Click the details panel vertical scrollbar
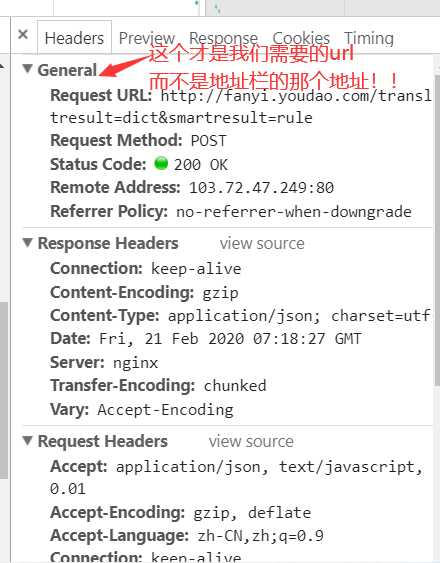The image size is (440, 563). (x=437, y=230)
